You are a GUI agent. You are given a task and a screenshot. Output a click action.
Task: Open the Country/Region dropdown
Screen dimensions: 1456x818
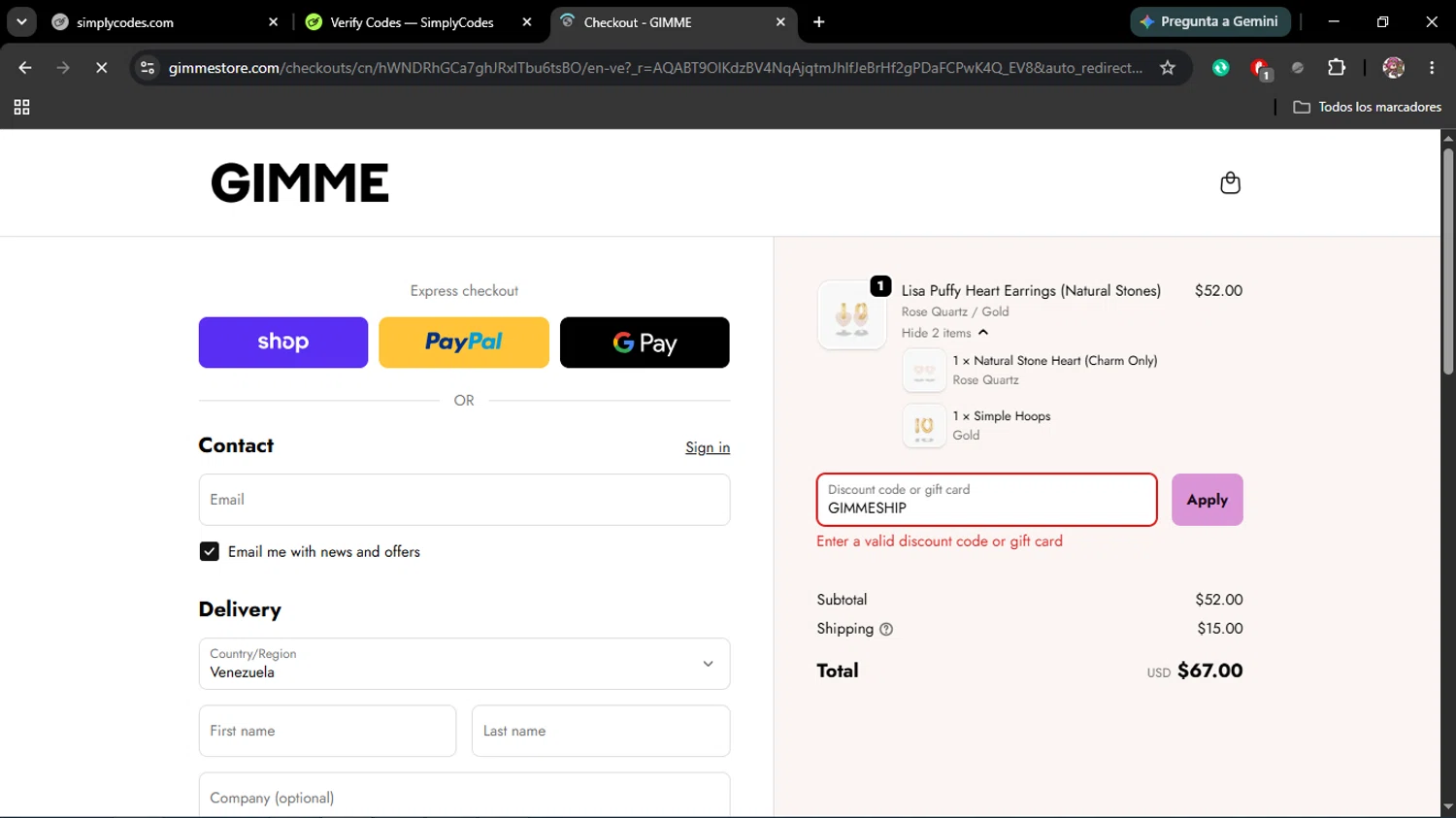click(464, 664)
